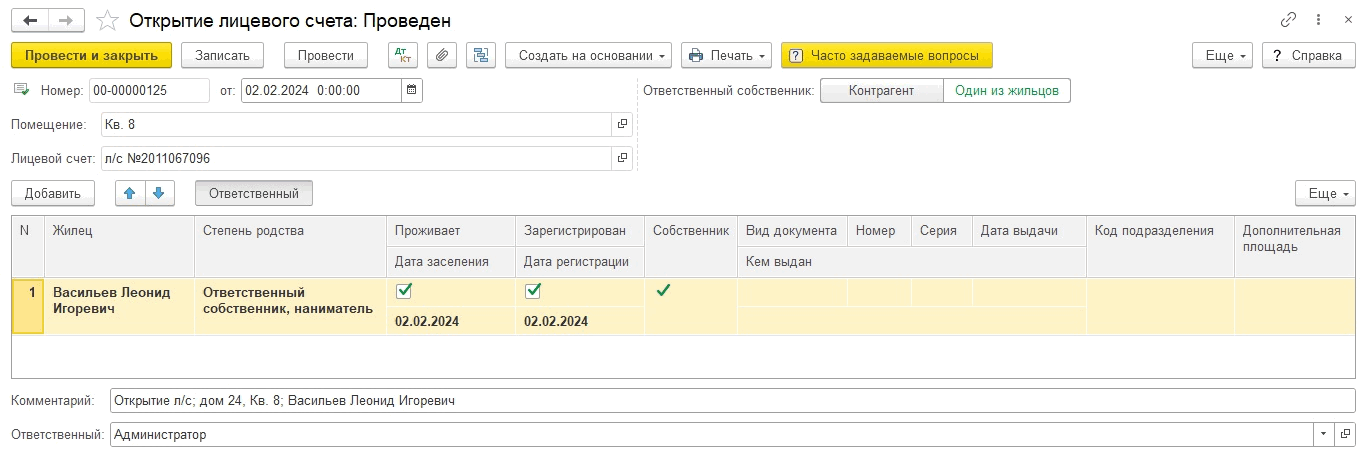
Task: Expand the Печать dropdown
Action: tap(727, 55)
